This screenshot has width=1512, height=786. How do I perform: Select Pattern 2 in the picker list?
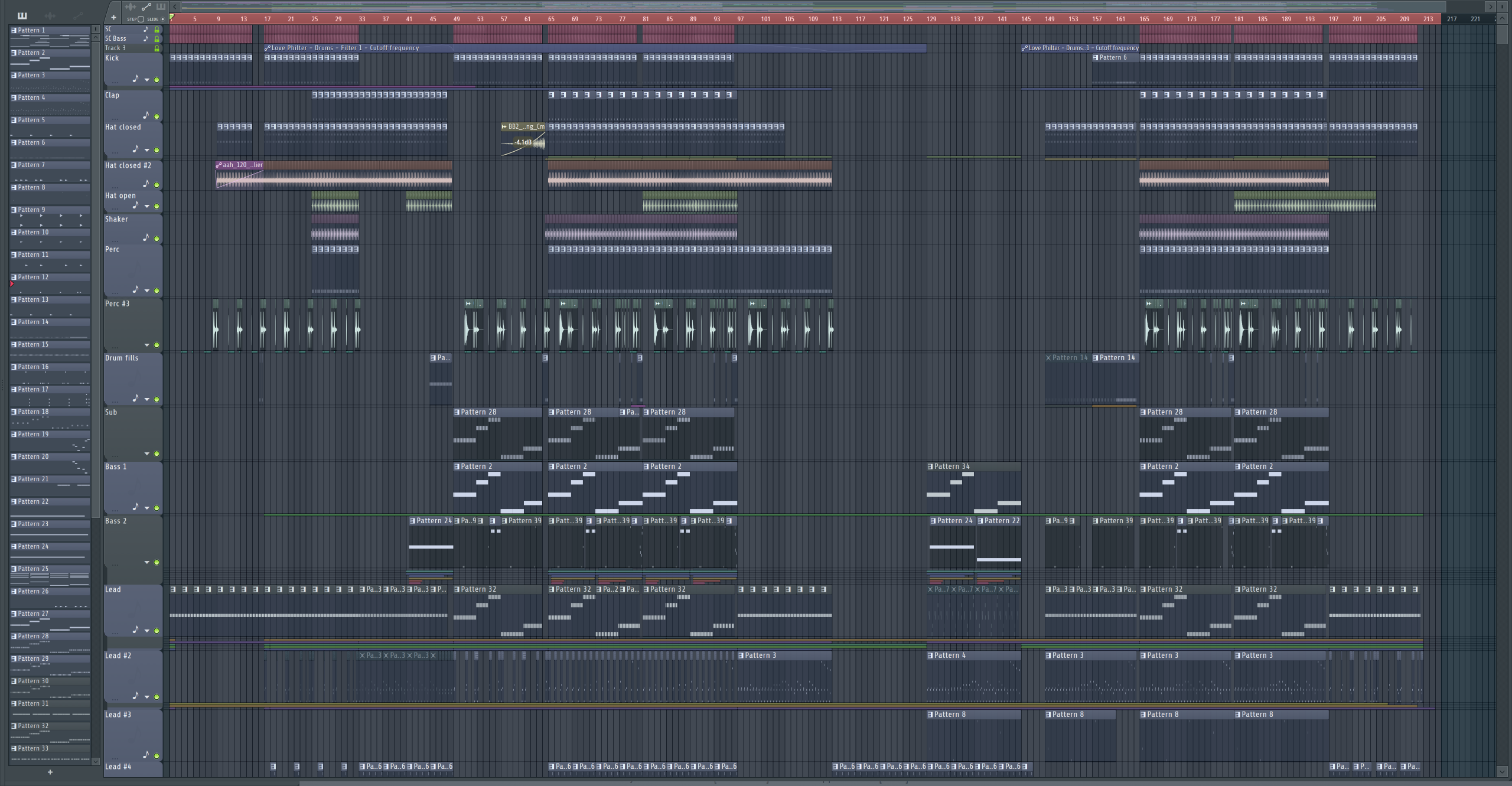(x=50, y=58)
